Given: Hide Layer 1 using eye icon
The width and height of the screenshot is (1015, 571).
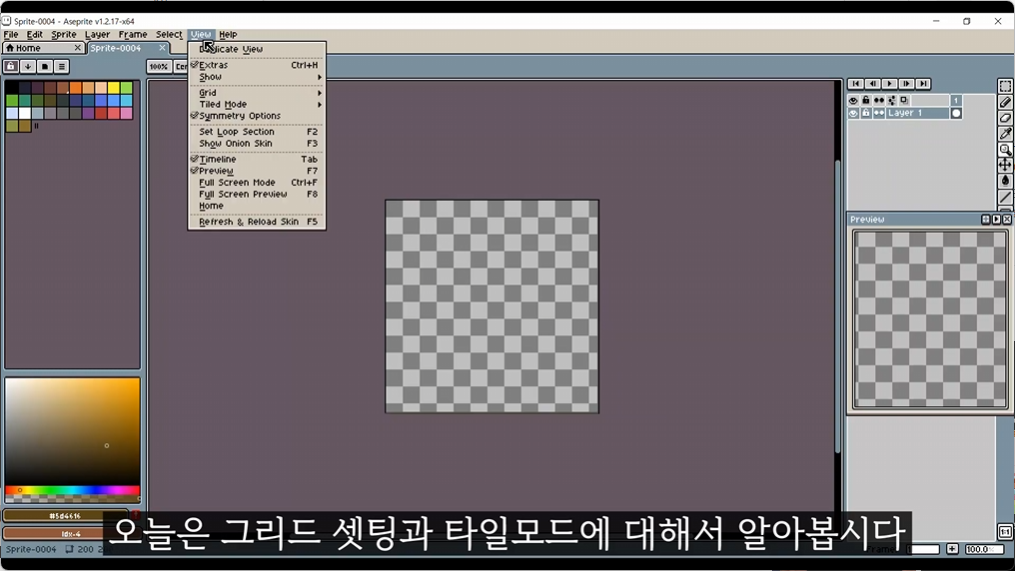Looking at the screenshot, I should click(x=853, y=113).
